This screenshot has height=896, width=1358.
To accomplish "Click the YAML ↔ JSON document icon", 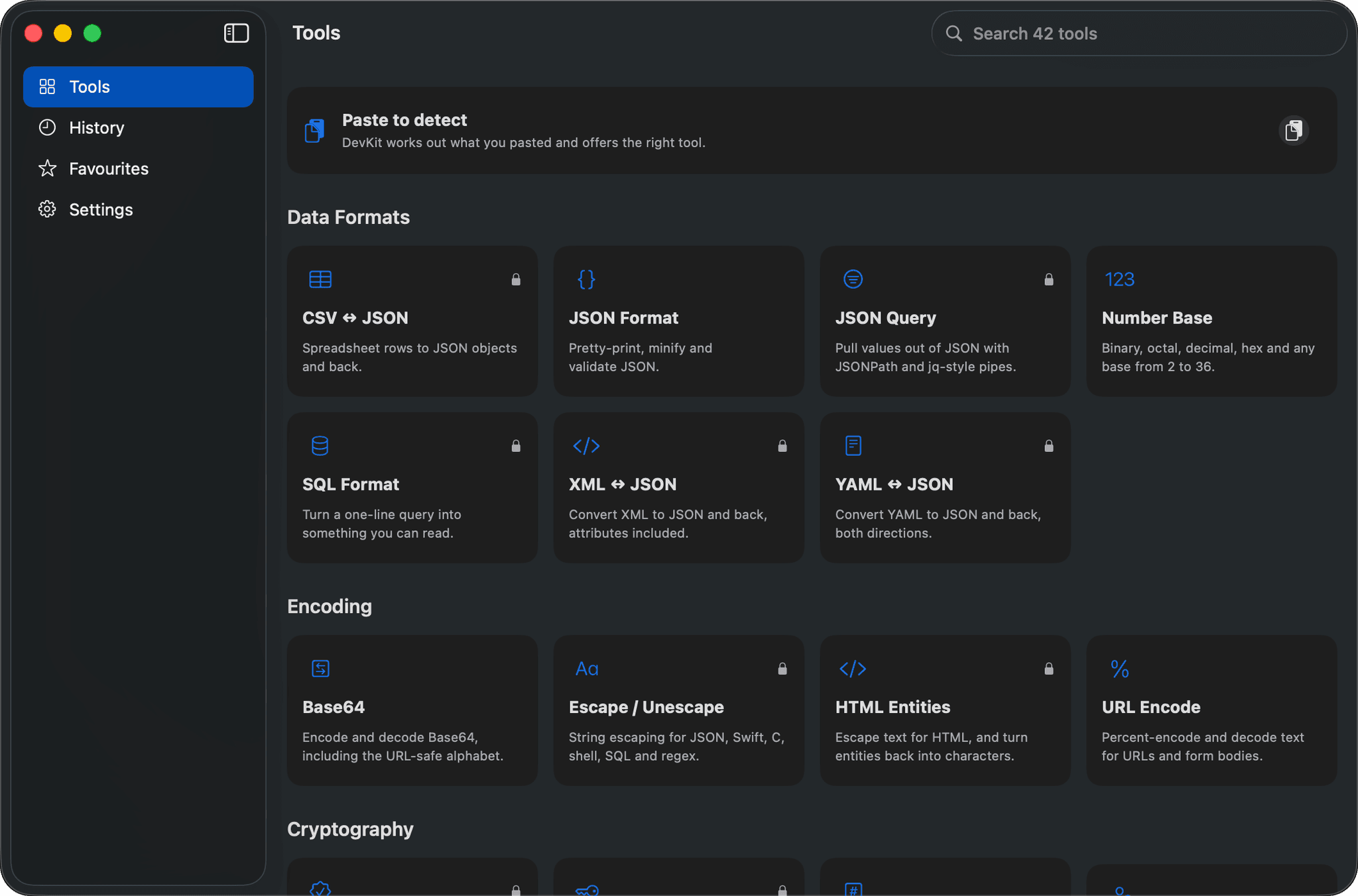I will 853,446.
